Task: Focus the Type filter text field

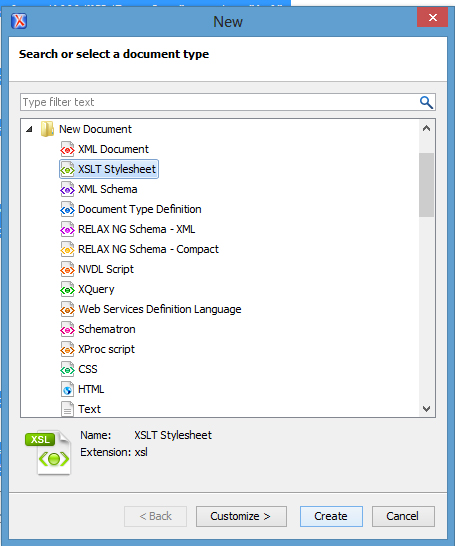Action: [x=219, y=102]
